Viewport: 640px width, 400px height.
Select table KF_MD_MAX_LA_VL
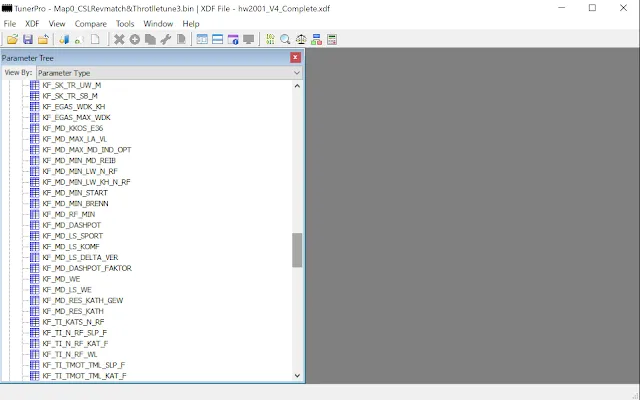tap(75, 139)
